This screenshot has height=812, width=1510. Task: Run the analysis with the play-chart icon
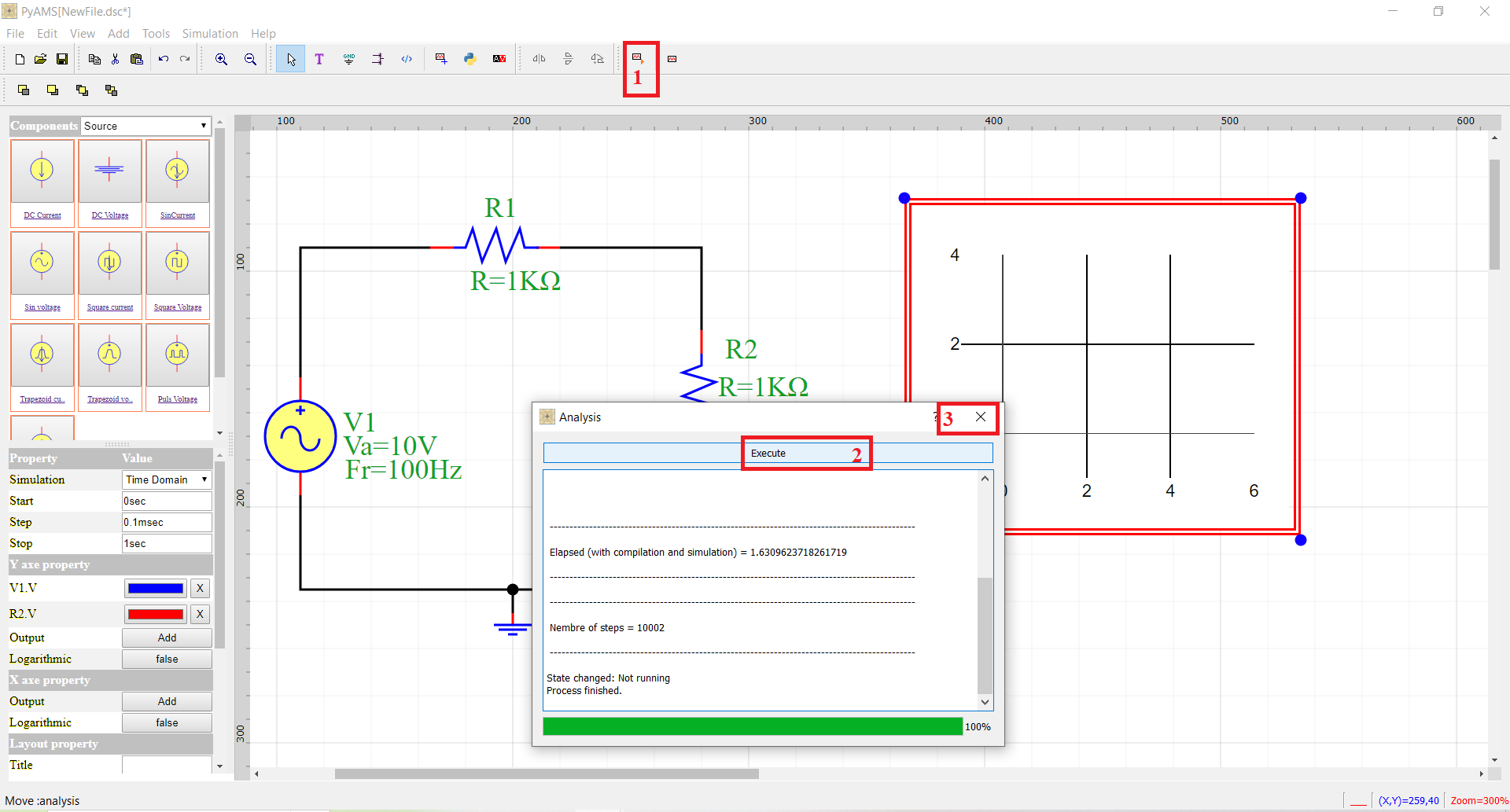[x=638, y=59]
